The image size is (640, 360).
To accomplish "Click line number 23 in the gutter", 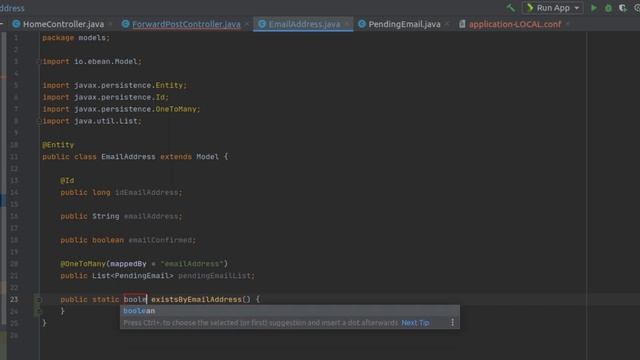I will tap(14, 300).
